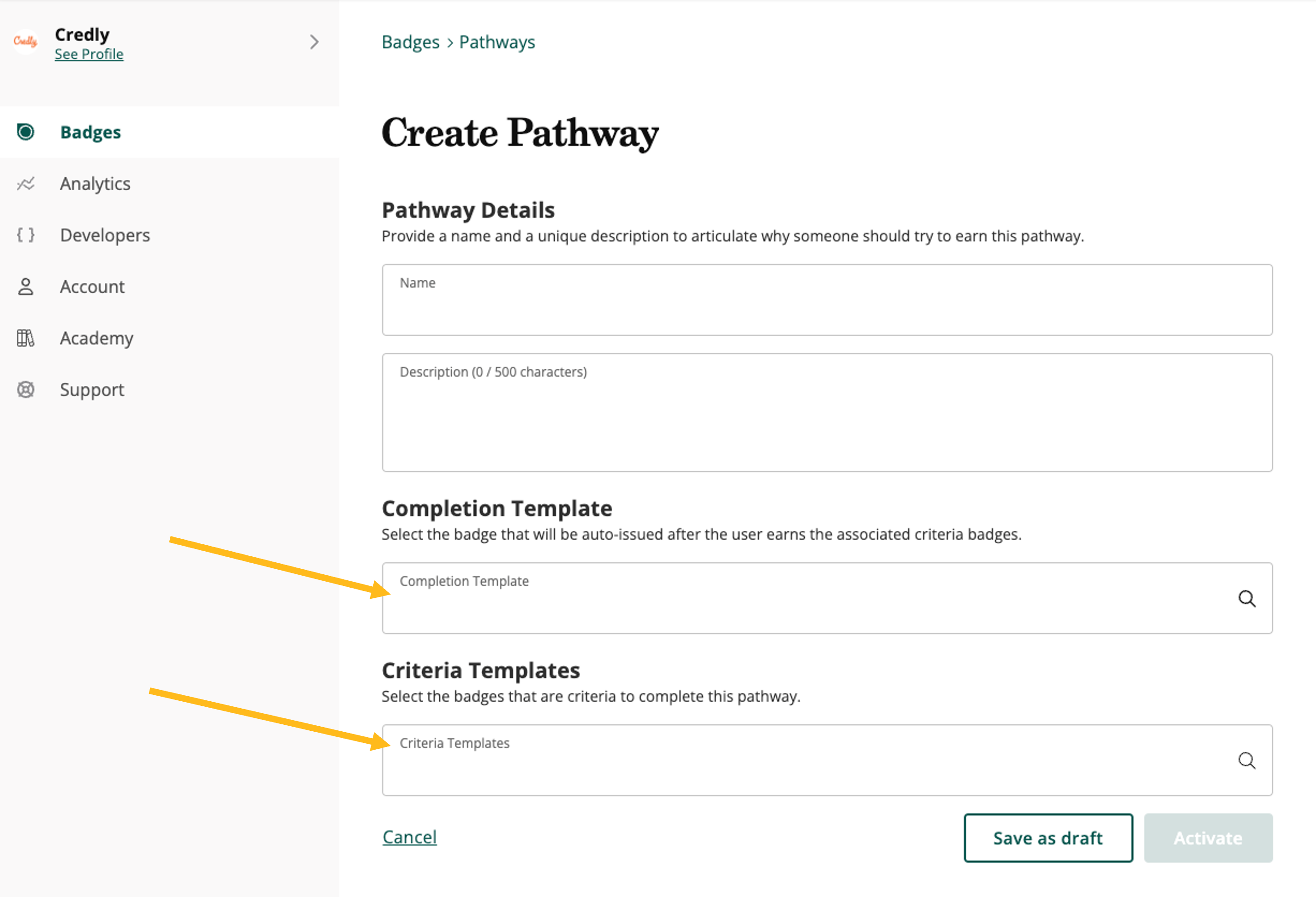Click the Credly logo avatar

25,42
